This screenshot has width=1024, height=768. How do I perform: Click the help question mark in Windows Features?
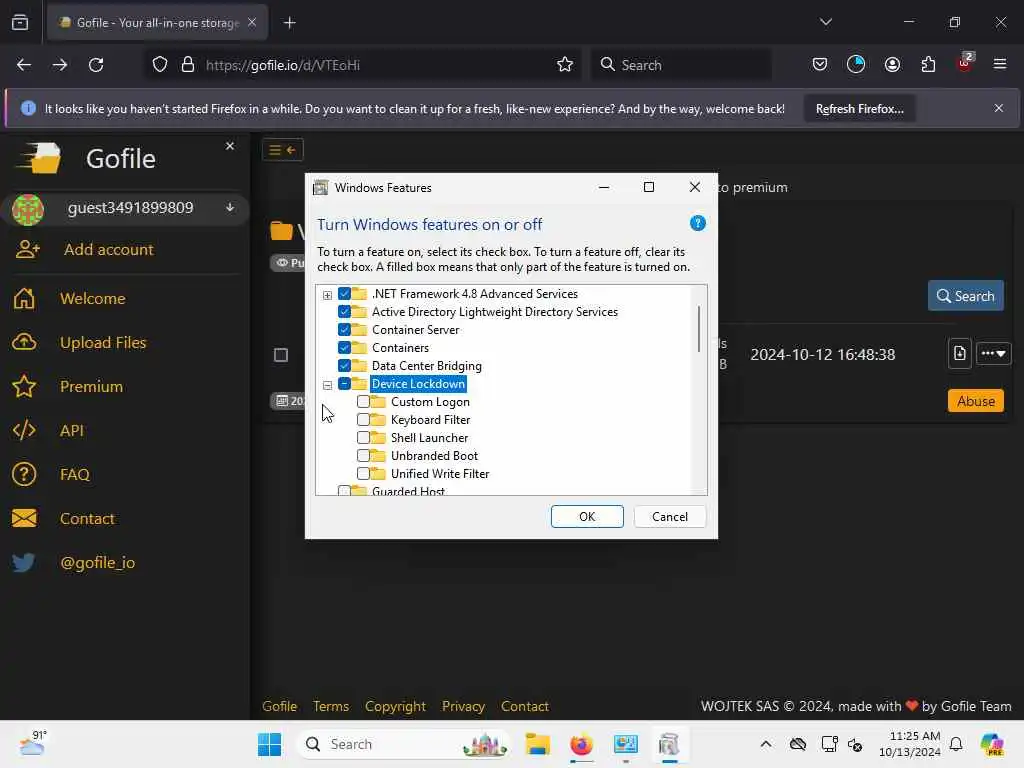(x=697, y=223)
